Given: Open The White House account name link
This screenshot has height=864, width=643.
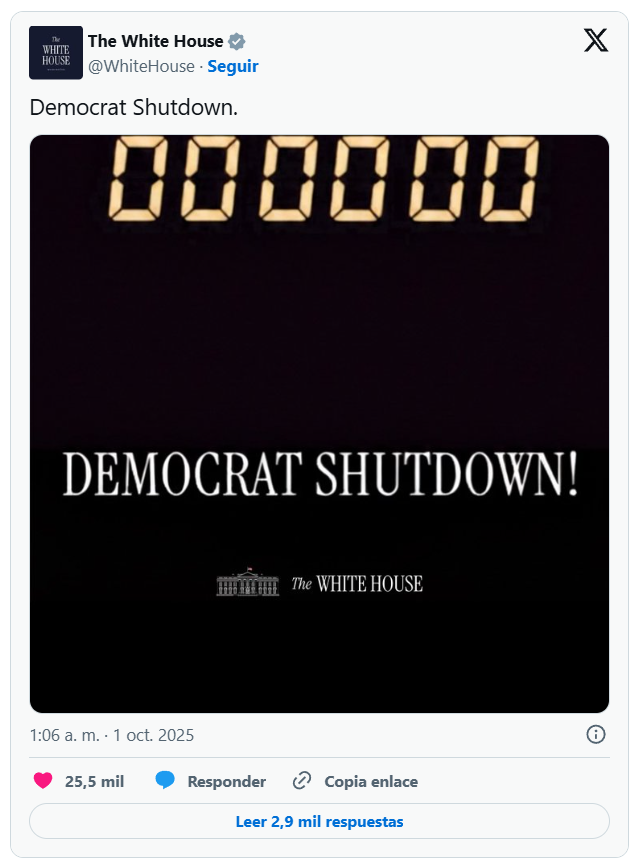Looking at the screenshot, I should point(155,41).
